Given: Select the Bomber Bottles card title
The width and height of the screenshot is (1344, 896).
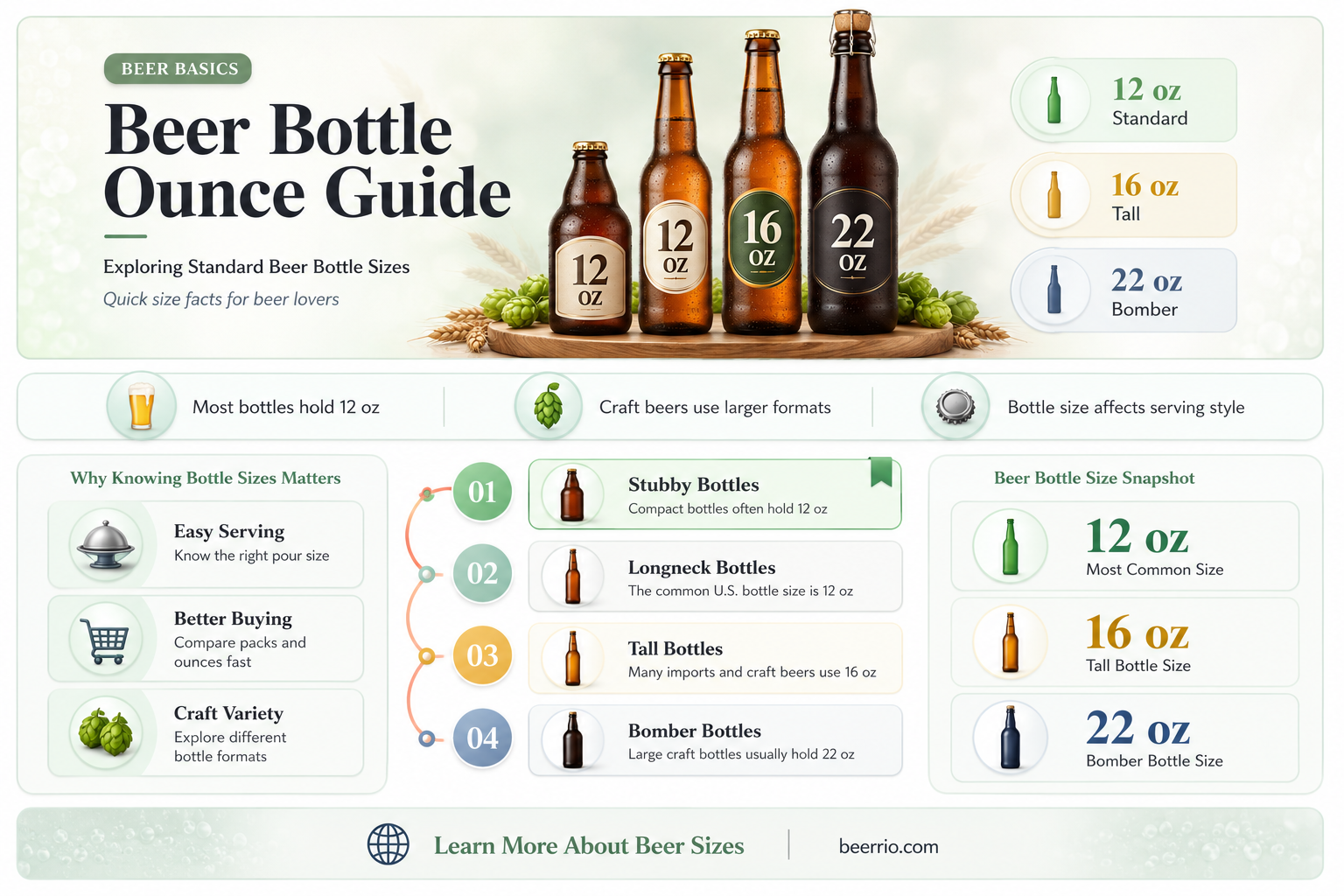Looking at the screenshot, I should coord(695,731).
